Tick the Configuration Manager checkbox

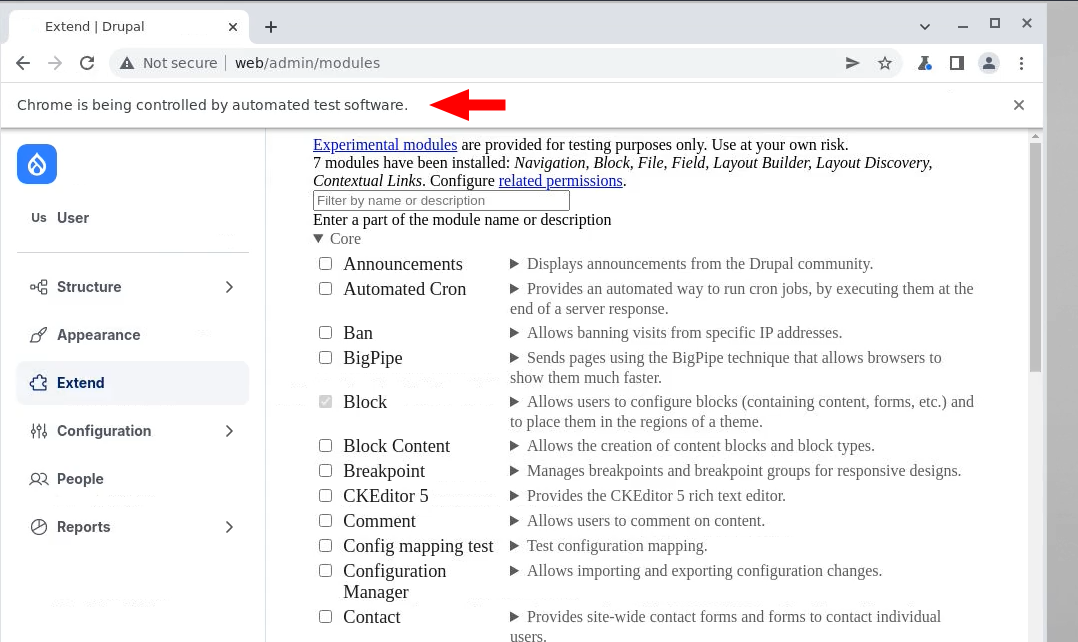[x=325, y=571]
